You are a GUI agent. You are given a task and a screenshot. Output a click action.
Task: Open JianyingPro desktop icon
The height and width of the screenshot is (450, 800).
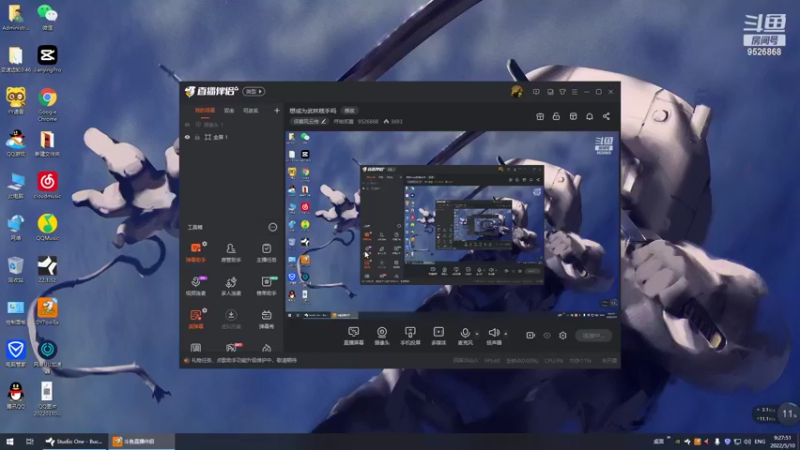pos(47,59)
